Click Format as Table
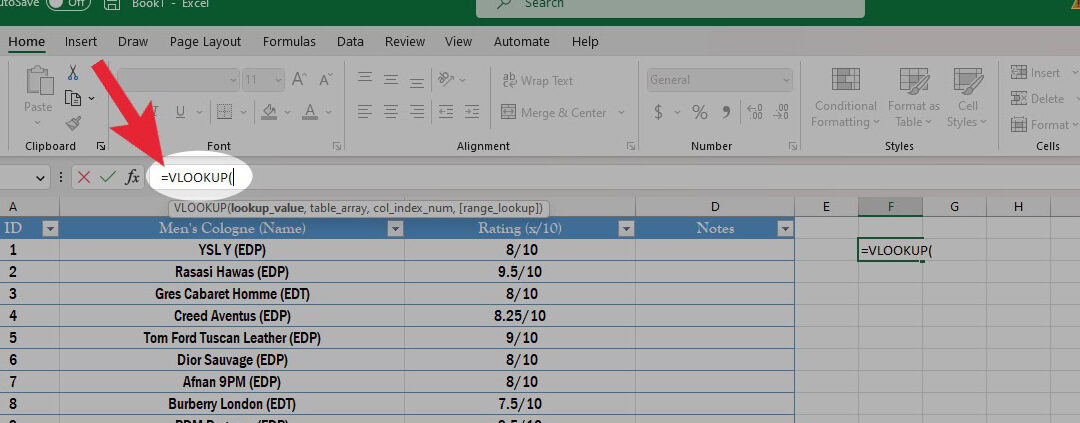The width and height of the screenshot is (1080, 423). (914, 97)
